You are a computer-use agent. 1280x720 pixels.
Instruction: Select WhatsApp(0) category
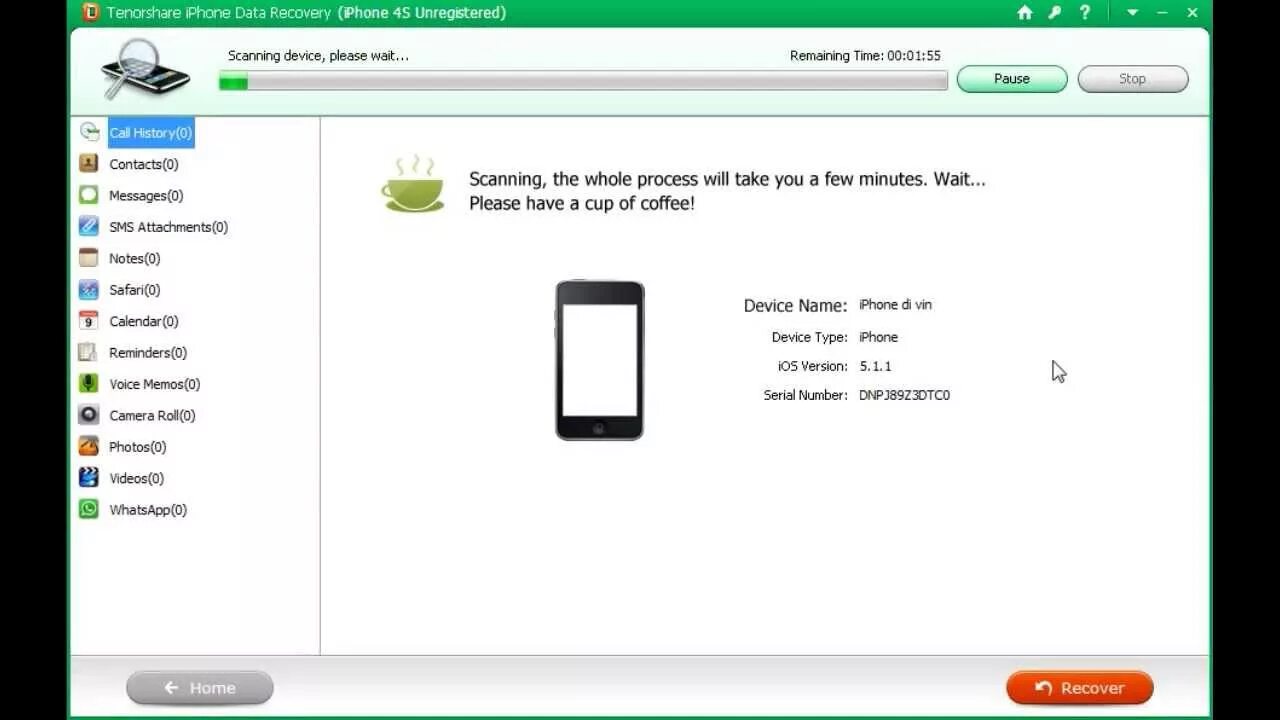(x=148, y=510)
